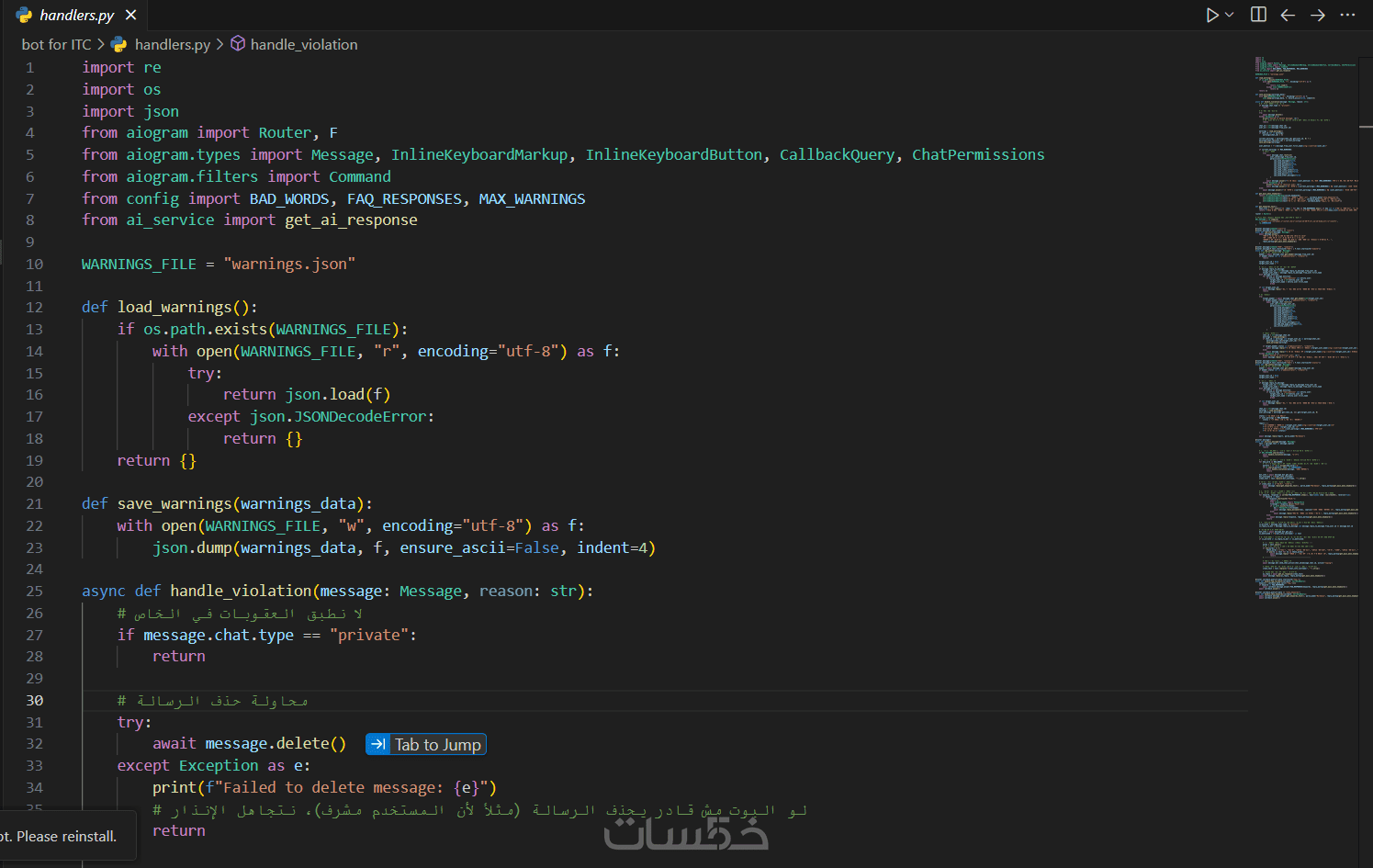This screenshot has height=868, width=1373.
Task: Click symbol cube icon beside handle_violation
Action: 238,43
